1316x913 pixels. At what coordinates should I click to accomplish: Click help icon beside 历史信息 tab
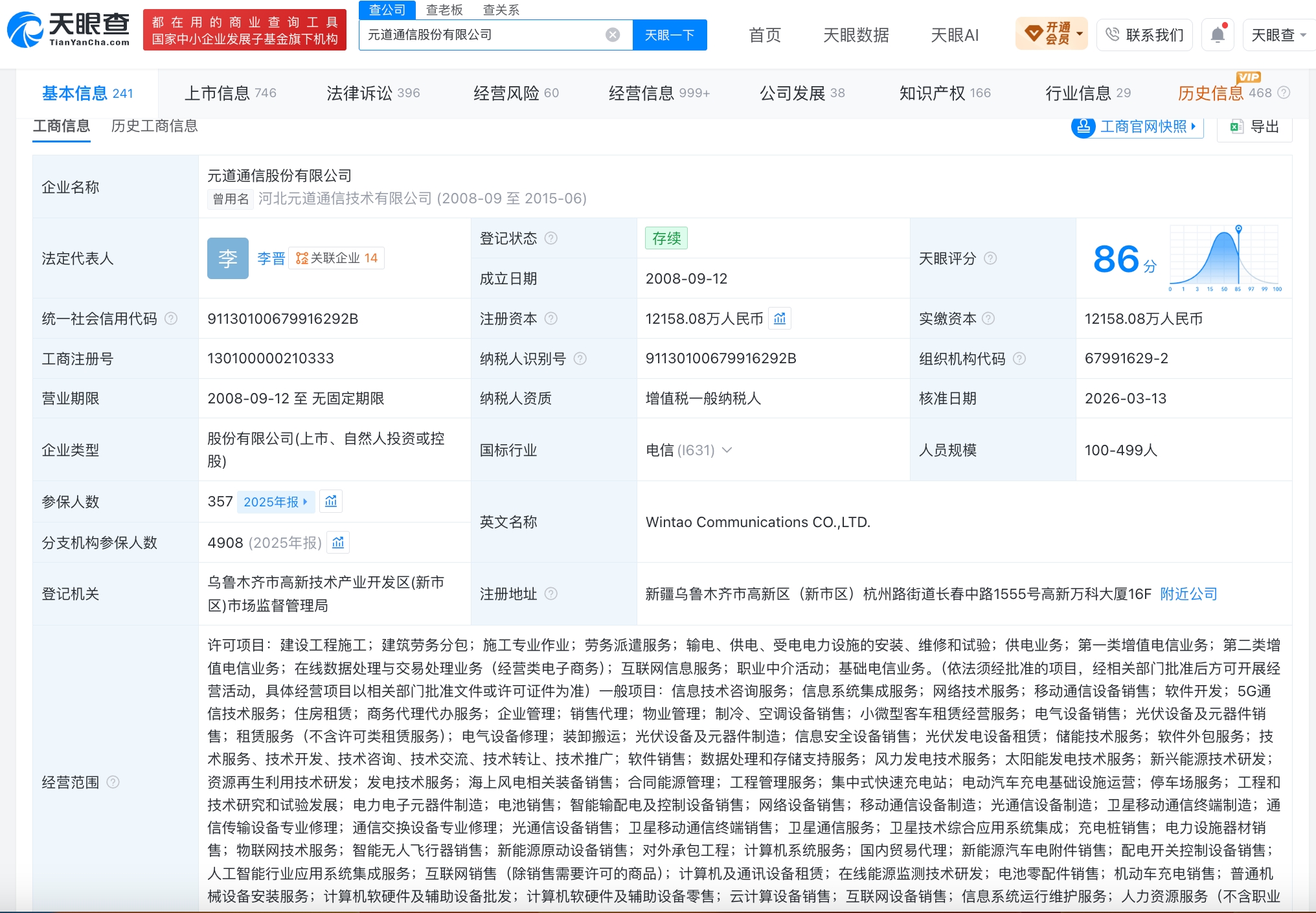click(x=1284, y=93)
